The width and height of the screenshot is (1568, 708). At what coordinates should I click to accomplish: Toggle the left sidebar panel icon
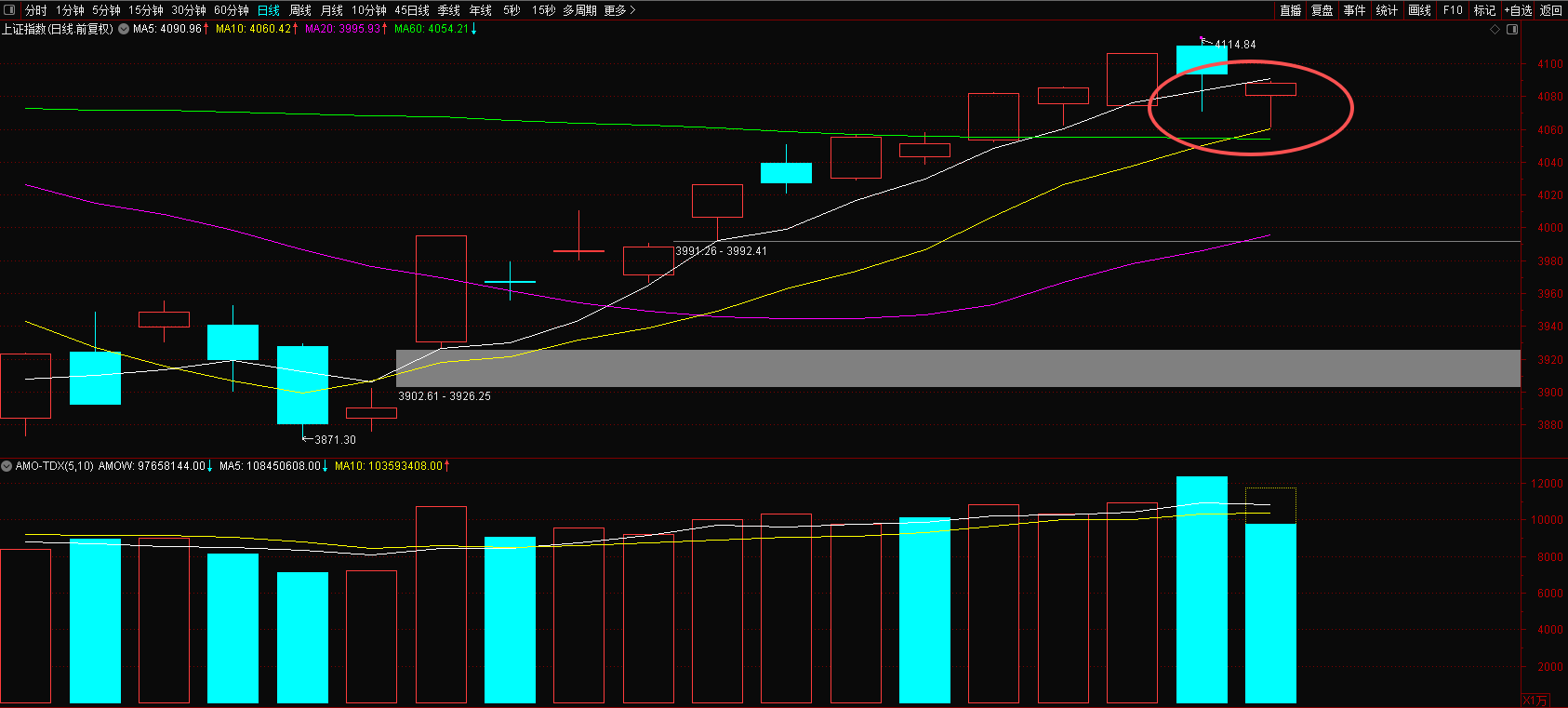(x=9, y=10)
